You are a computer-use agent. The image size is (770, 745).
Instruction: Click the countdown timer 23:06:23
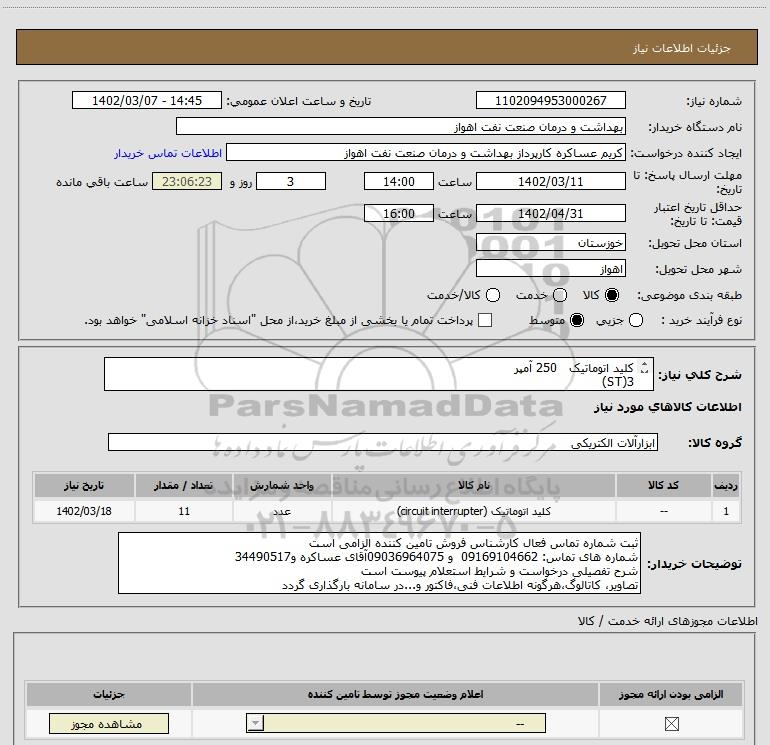pos(187,181)
